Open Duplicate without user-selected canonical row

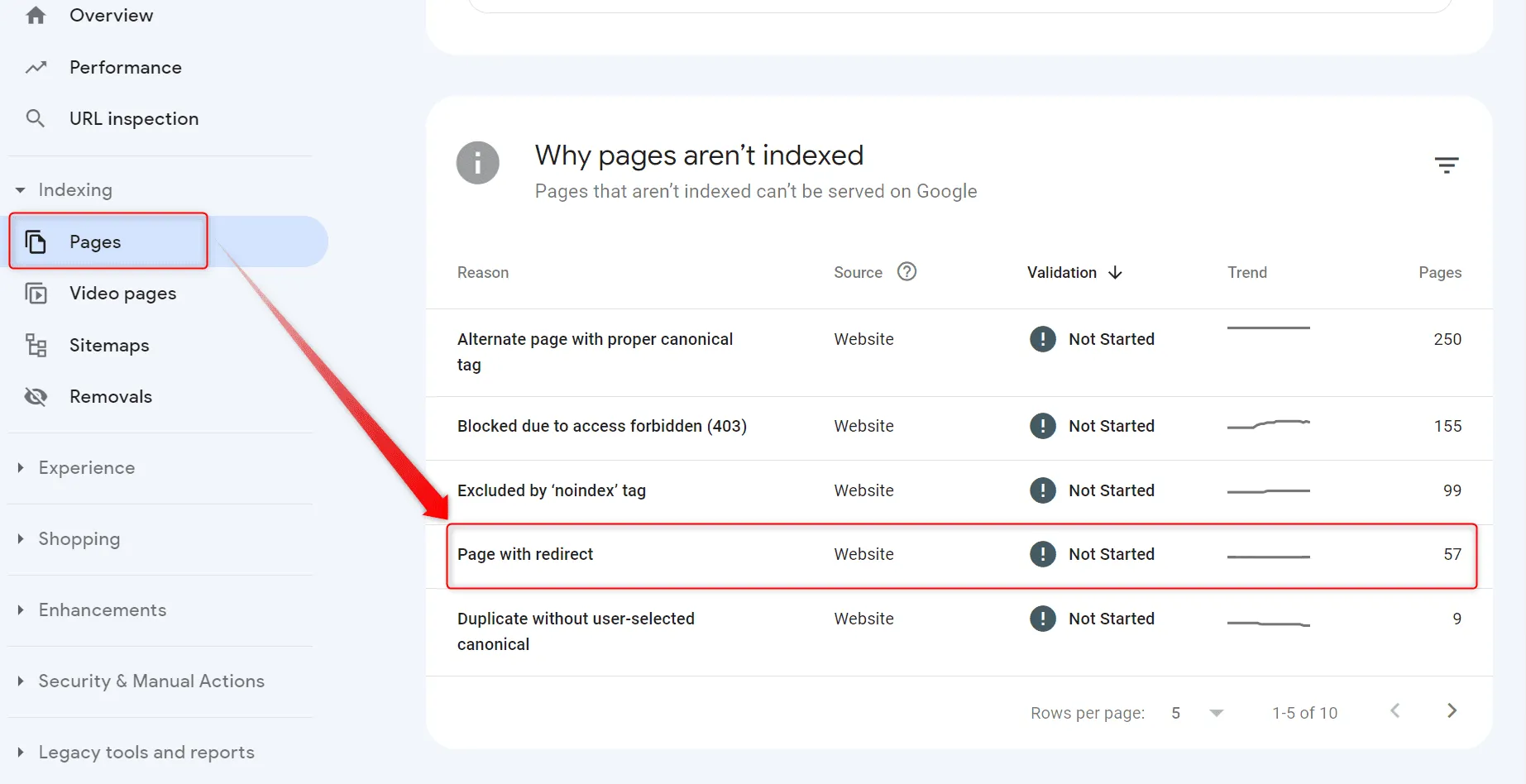959,632
